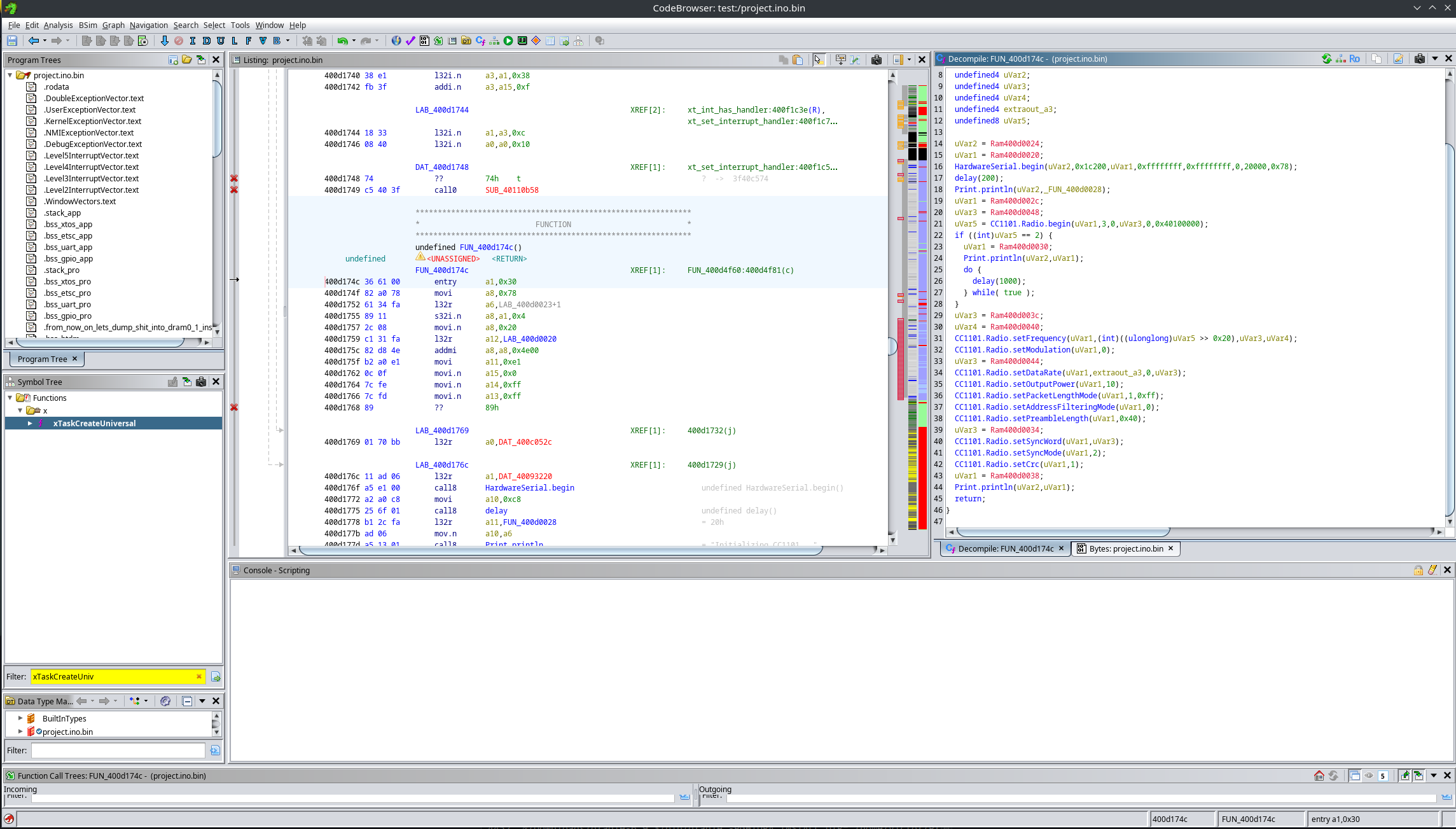This screenshot has width=1456, height=829.
Task: Click inside the Data Type Manager filter field
Action: 118,750
